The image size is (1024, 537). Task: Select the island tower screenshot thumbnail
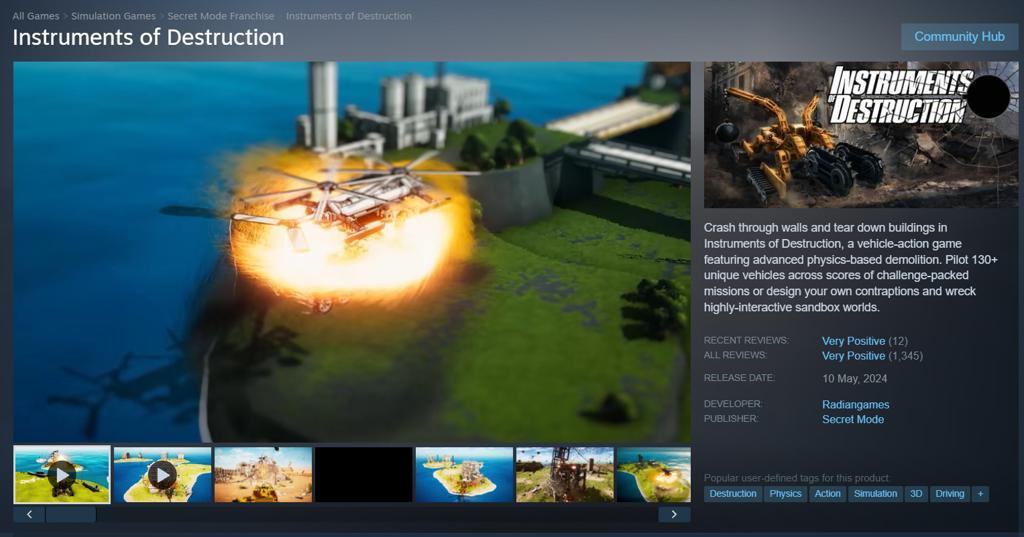pyautogui.click(x=464, y=474)
